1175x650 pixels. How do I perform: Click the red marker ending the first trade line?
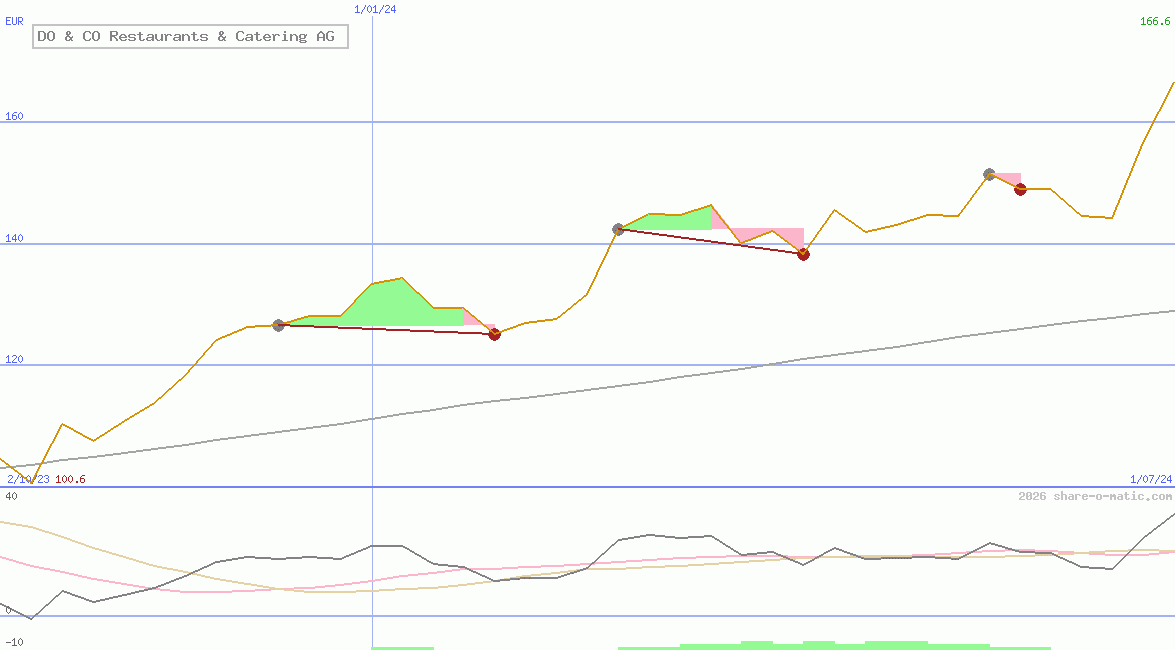tap(495, 334)
